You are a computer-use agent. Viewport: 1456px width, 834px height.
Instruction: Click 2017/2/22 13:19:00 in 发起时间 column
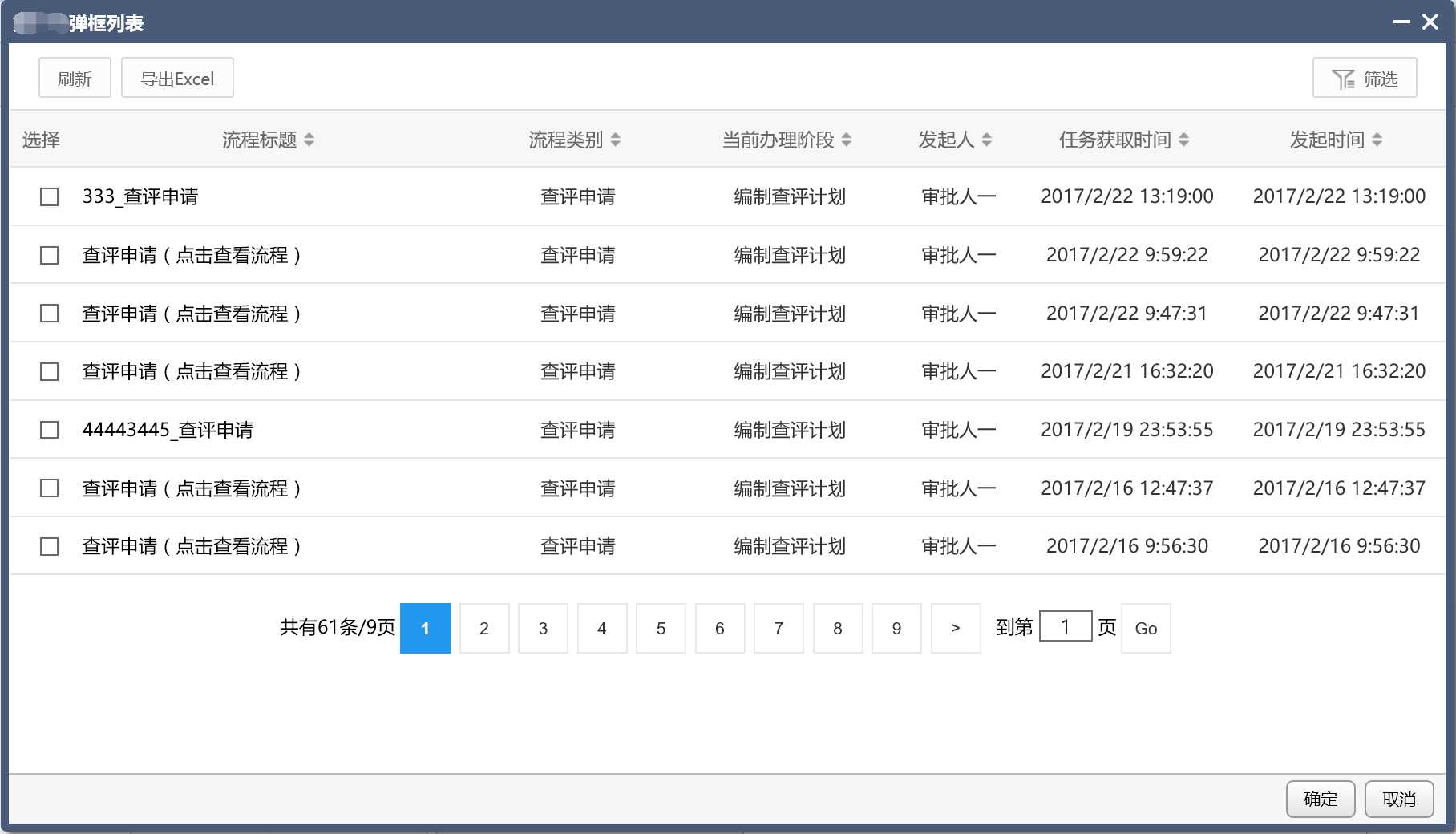[1339, 196]
